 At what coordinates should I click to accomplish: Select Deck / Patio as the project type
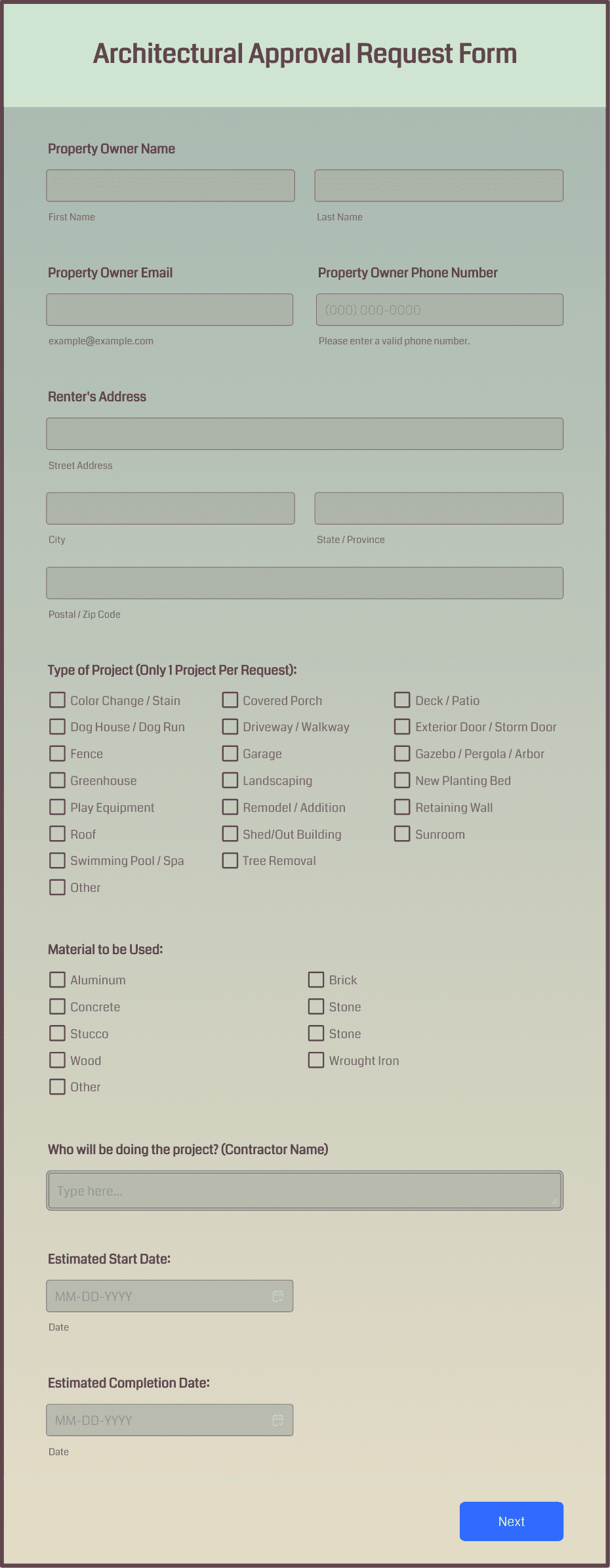click(402, 700)
